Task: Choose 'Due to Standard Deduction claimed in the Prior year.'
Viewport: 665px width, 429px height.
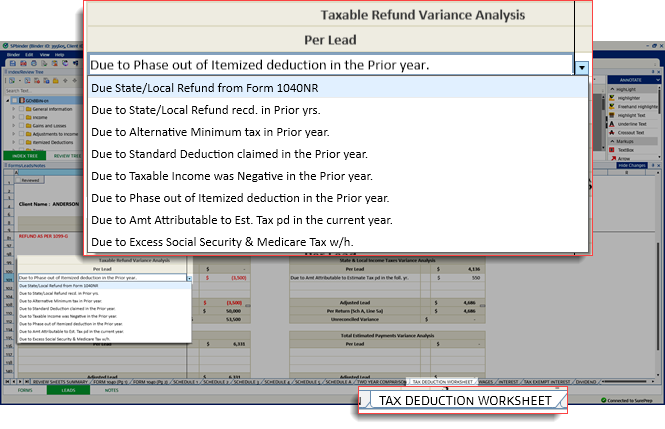Action: [338, 154]
